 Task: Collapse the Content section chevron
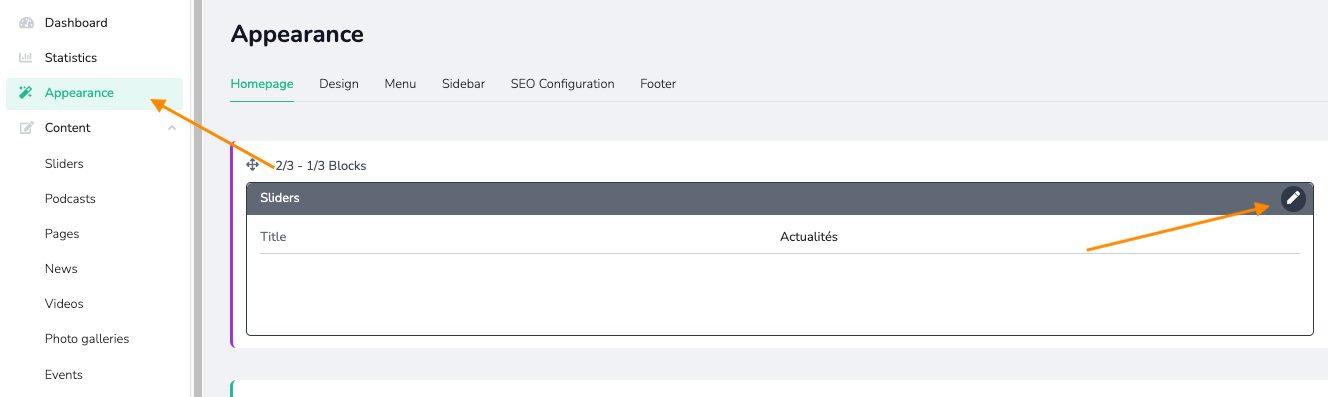click(x=172, y=128)
